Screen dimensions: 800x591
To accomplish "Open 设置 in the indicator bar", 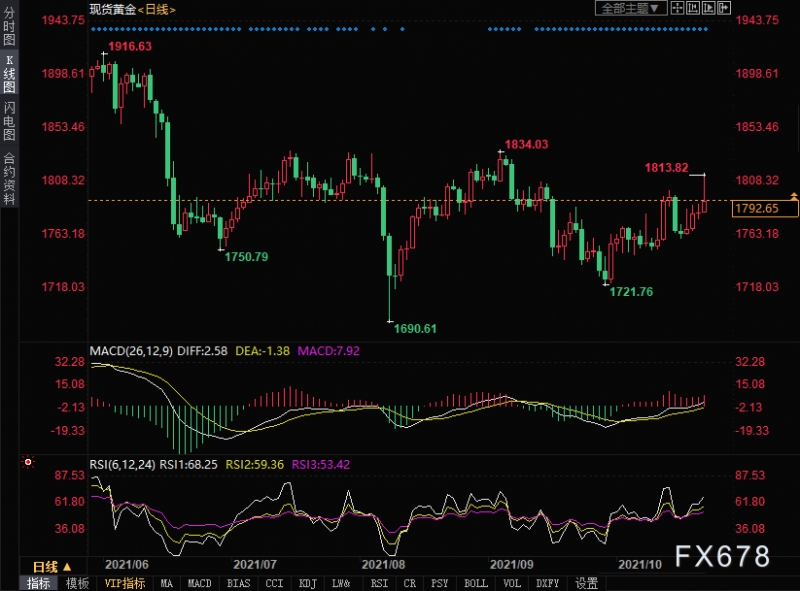I will tap(587, 584).
